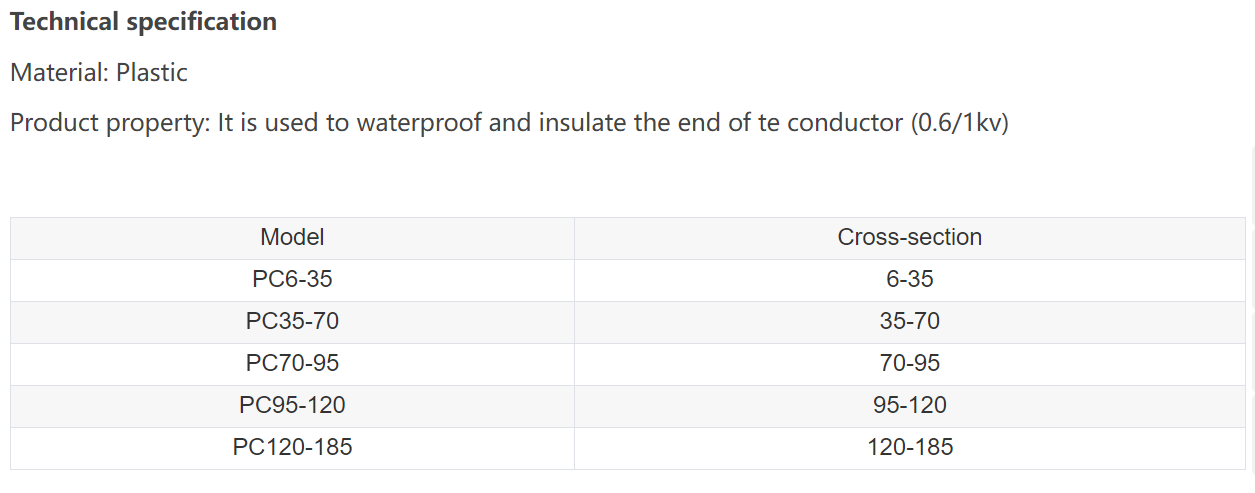The width and height of the screenshot is (1255, 493).
Task: Select the PC35-70 model cell
Action: [x=292, y=322]
